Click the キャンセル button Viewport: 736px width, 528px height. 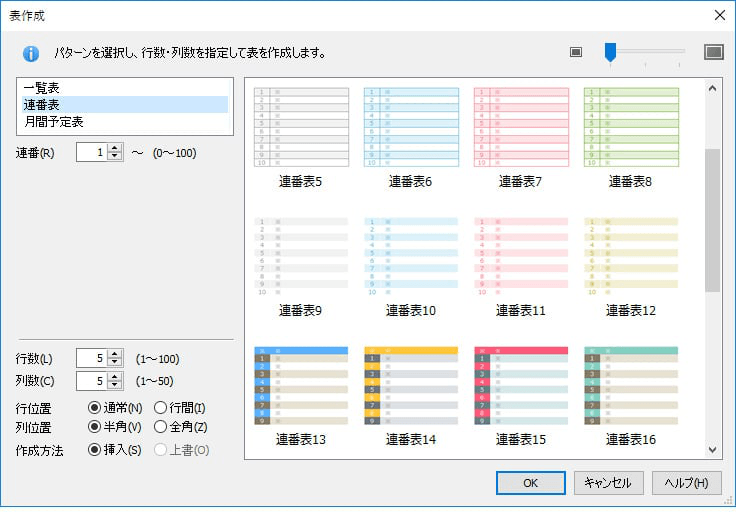click(608, 482)
